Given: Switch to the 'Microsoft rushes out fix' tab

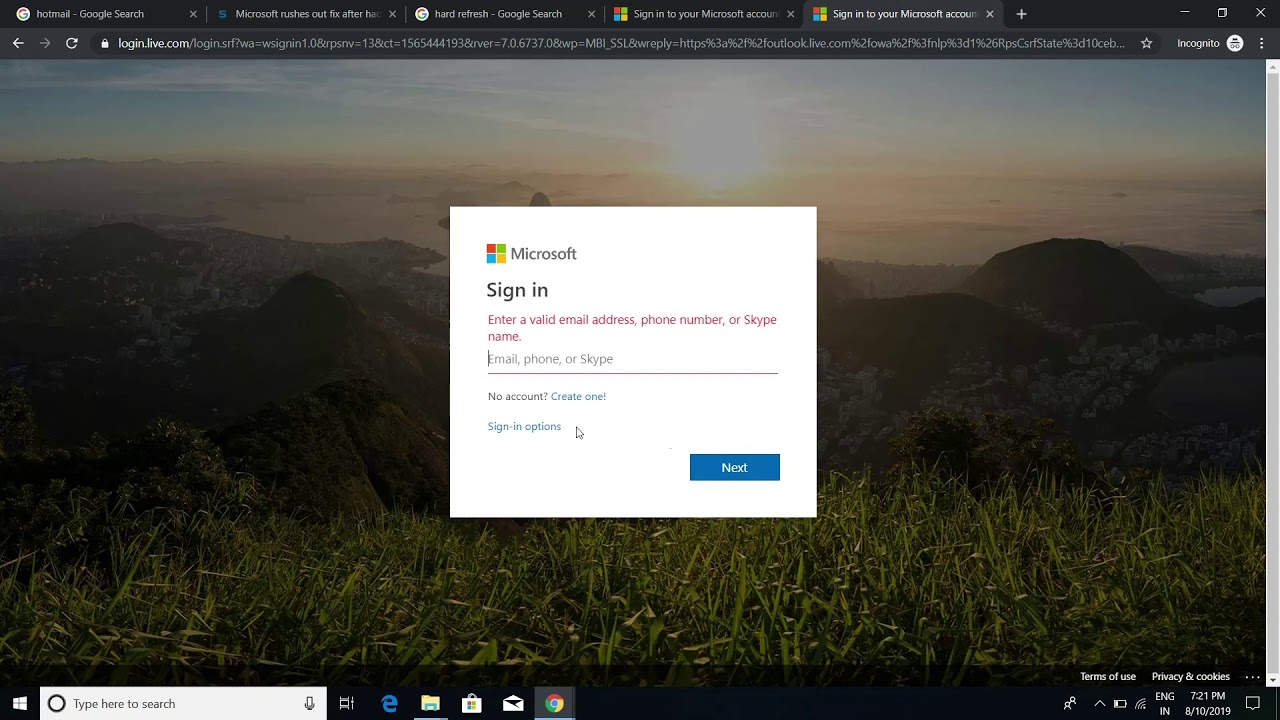Looking at the screenshot, I should click(304, 14).
